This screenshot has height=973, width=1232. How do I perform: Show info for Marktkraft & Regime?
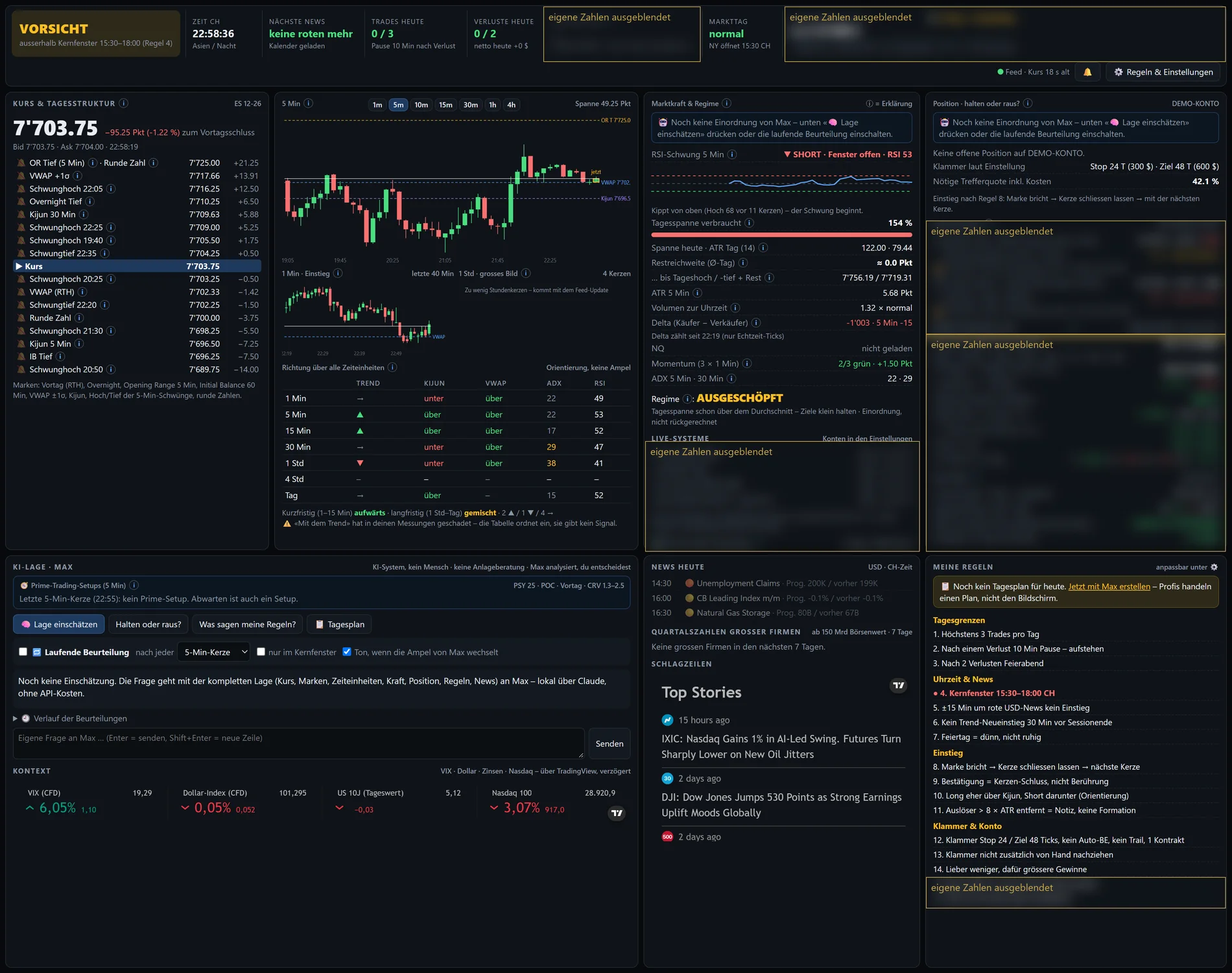[x=727, y=103]
